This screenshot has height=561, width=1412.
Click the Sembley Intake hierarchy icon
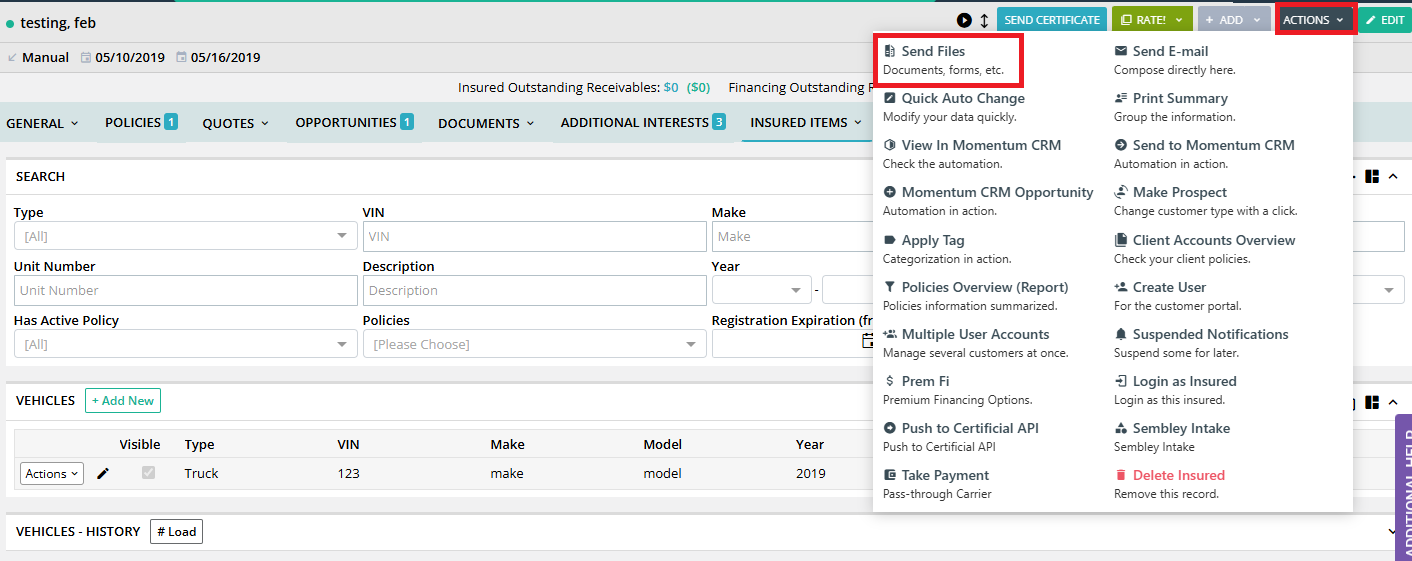click(x=1121, y=428)
